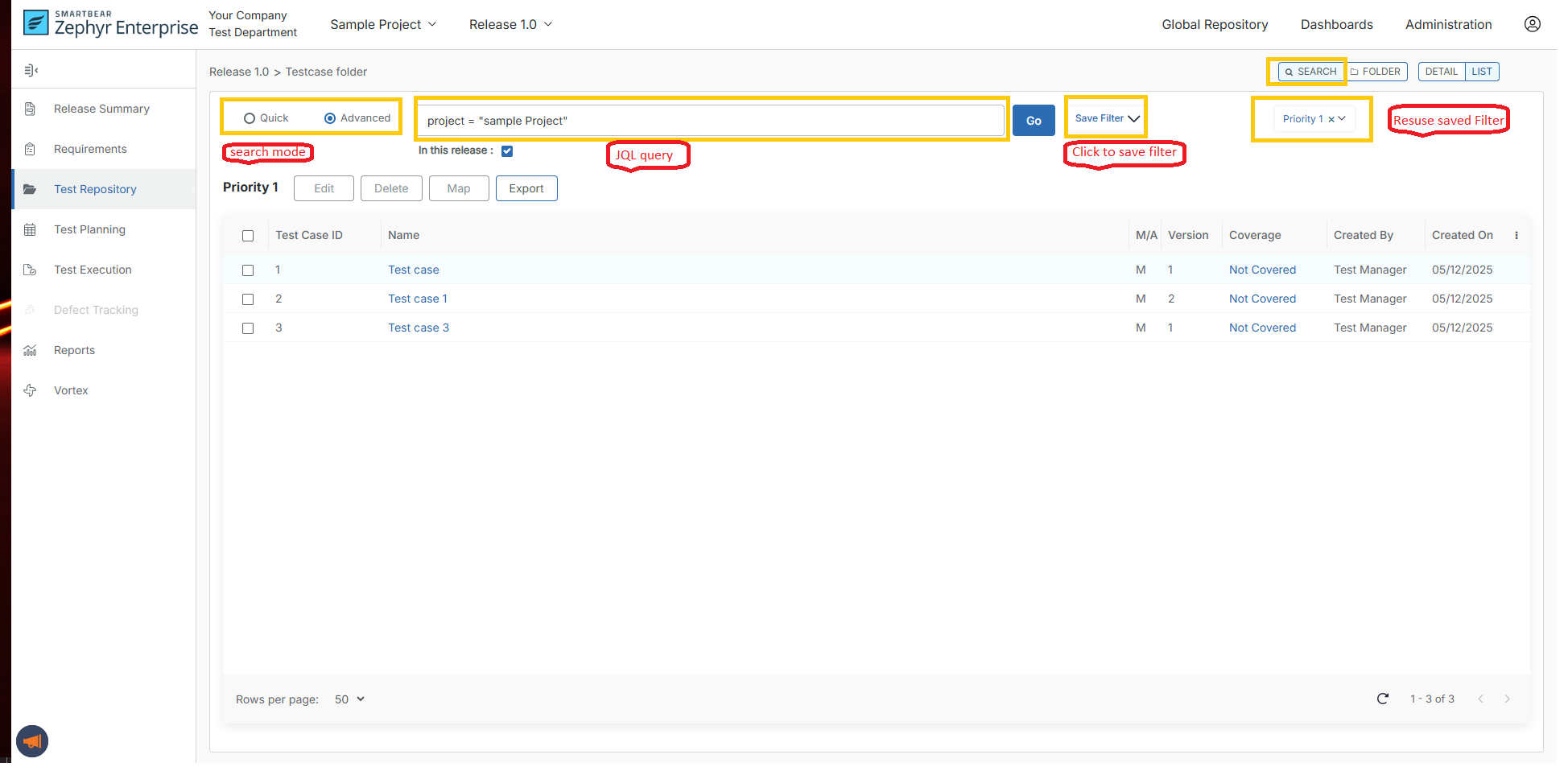The image size is (1568, 771).
Task: Open the Release 1.0 dropdown
Action: (511, 25)
